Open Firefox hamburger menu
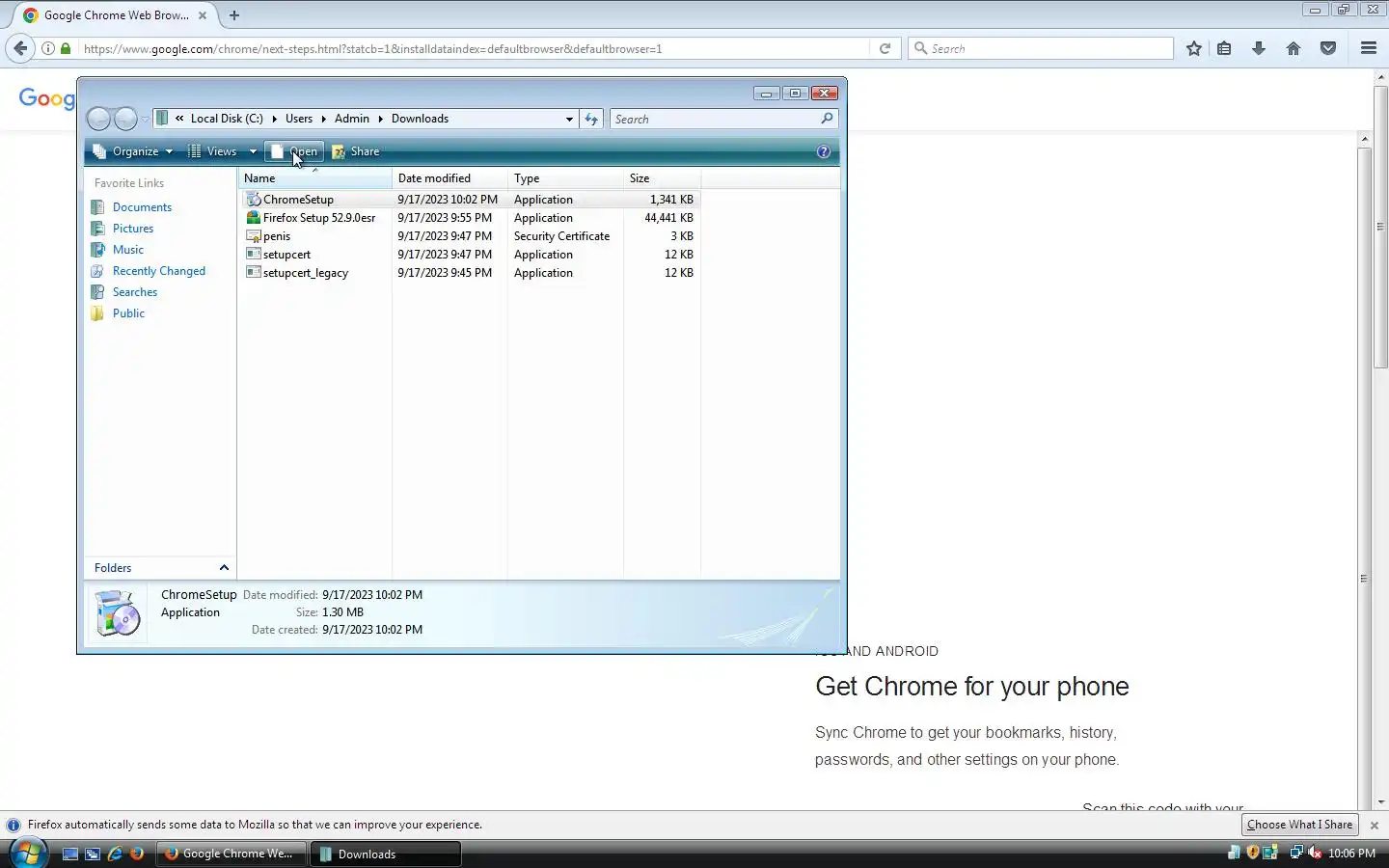 point(1369,48)
